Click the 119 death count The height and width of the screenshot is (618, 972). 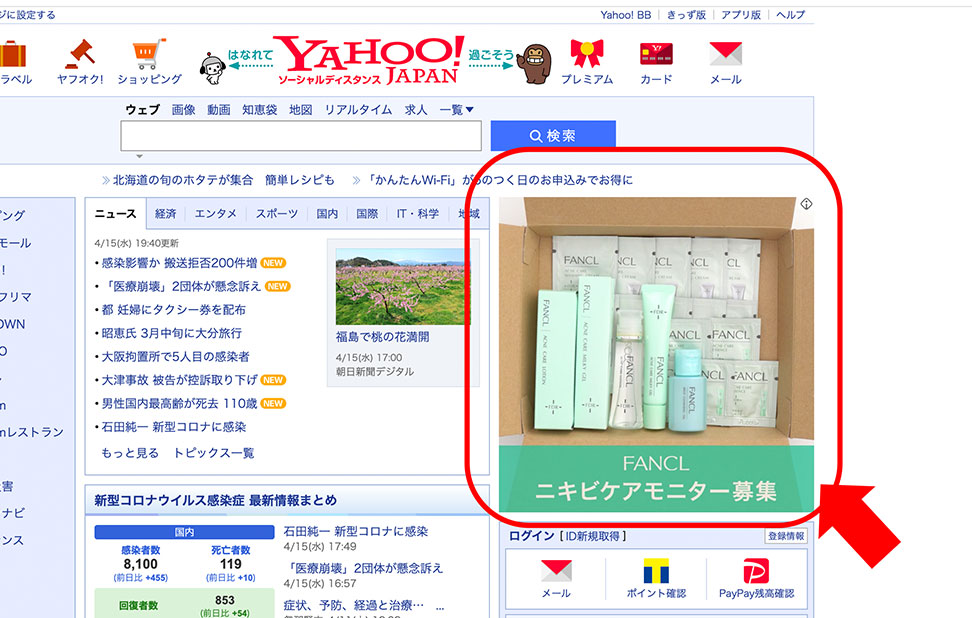coord(231,565)
